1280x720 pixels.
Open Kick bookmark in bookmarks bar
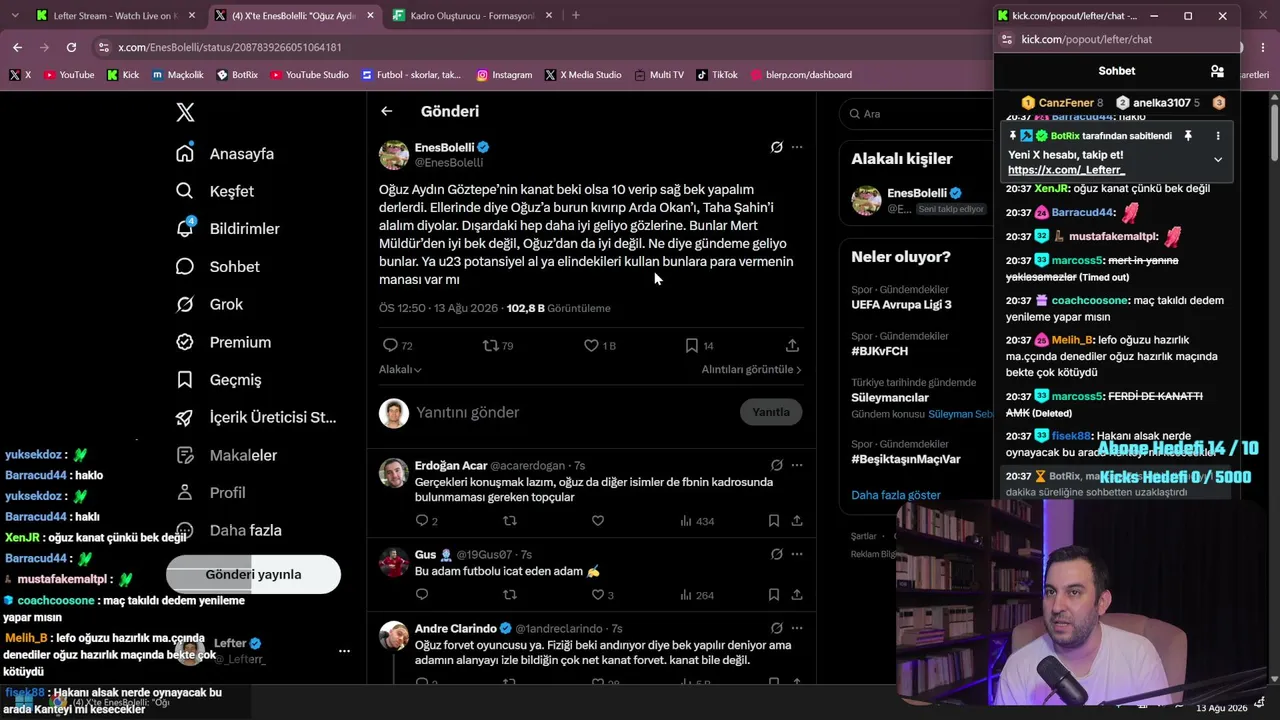(124, 75)
